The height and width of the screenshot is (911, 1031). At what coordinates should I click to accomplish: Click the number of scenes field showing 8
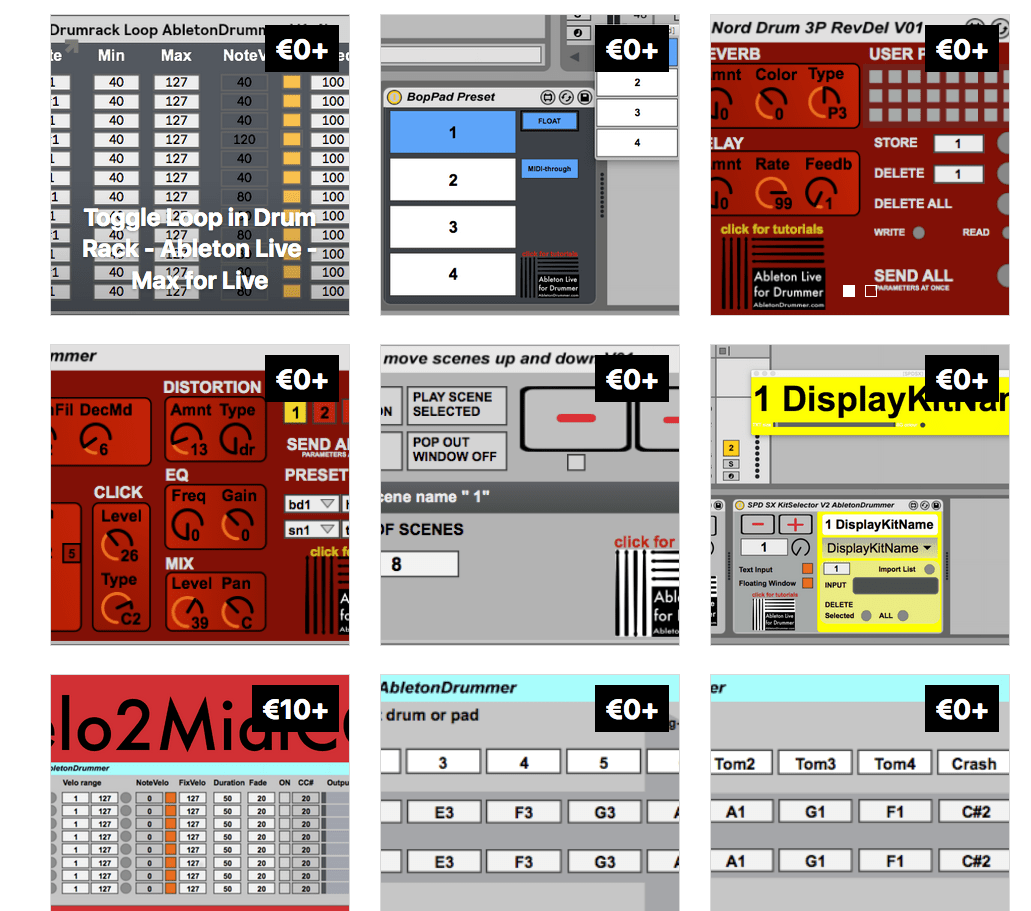(x=420, y=564)
